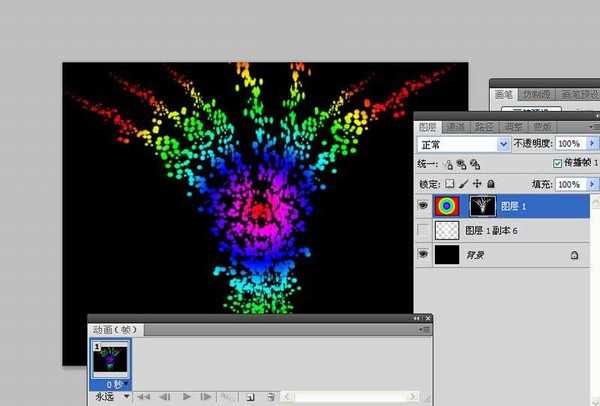Click the lock all padlock icon
Image resolution: width=600 pixels, height=406 pixels.
tap(489, 185)
